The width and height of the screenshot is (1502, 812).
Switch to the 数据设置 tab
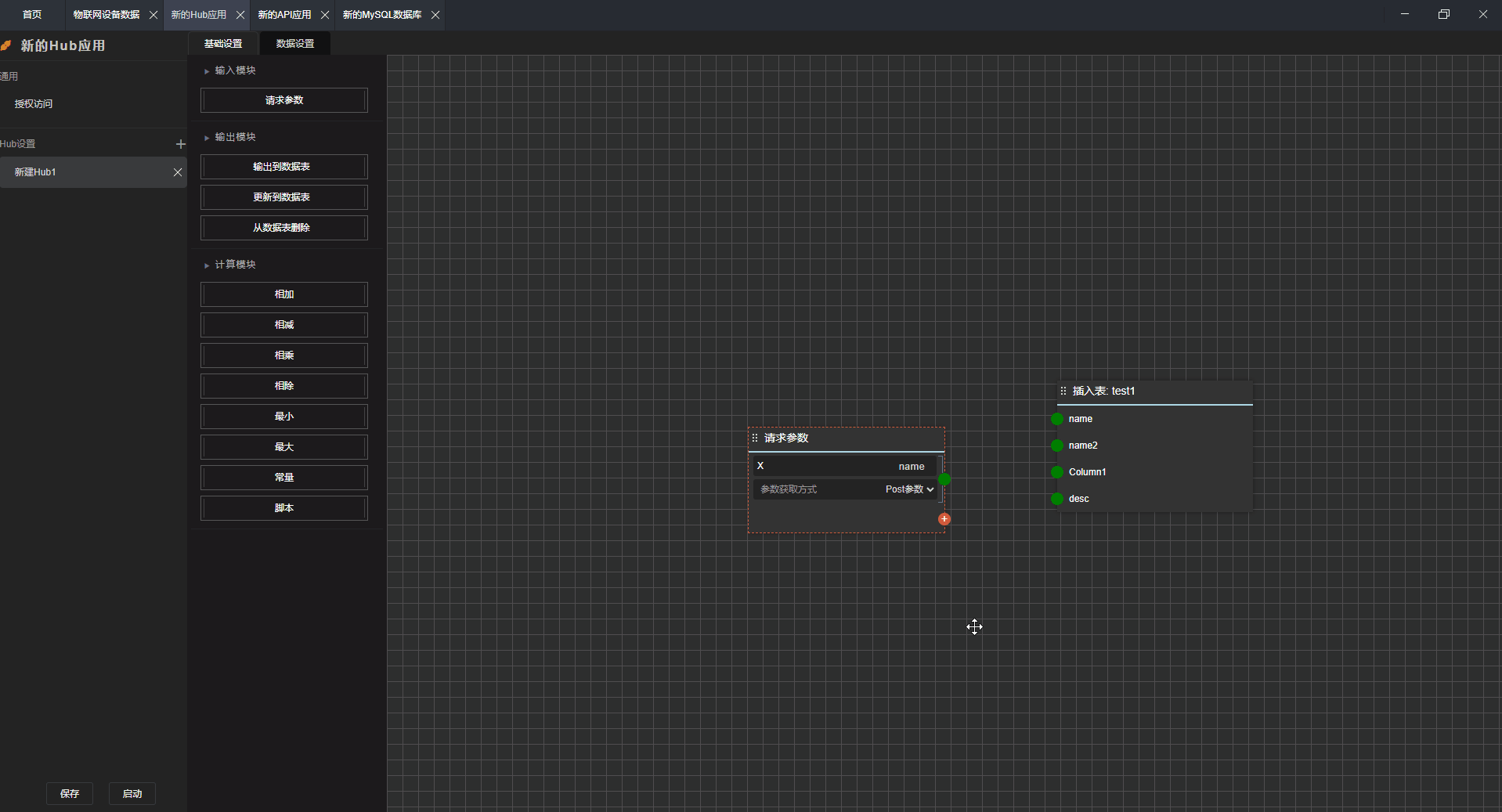295,44
